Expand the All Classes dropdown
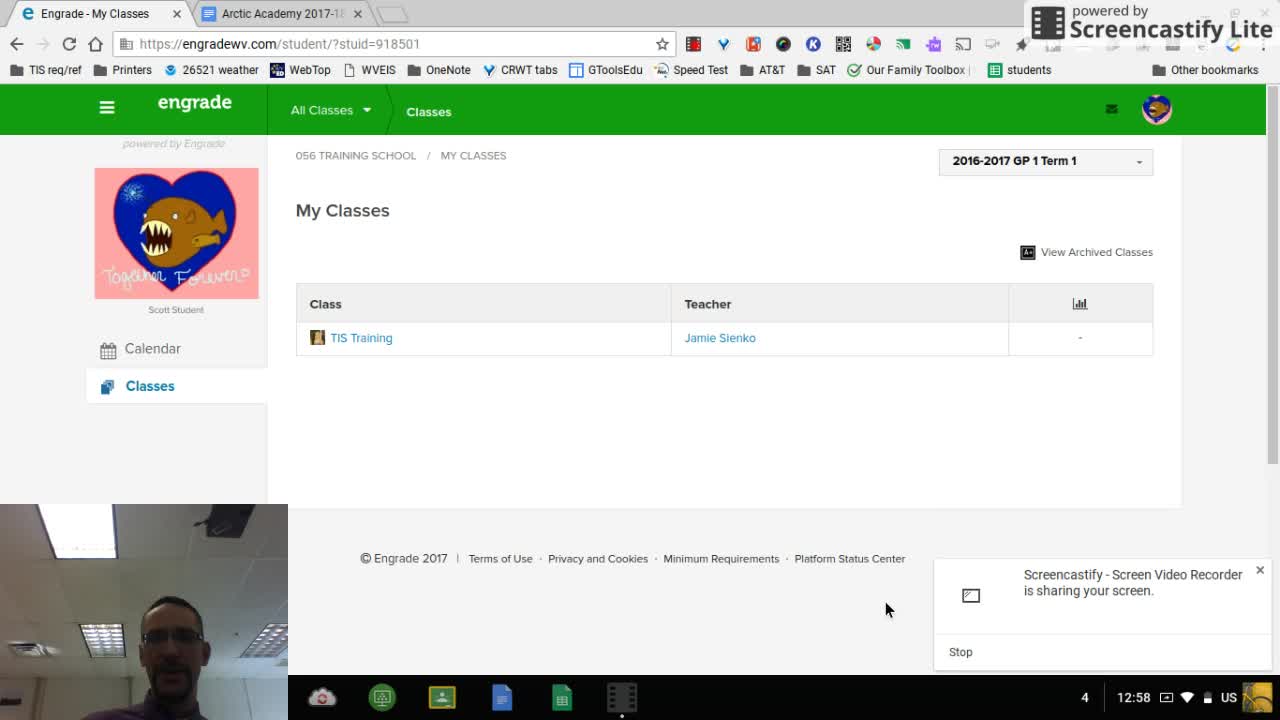This screenshot has width=1280, height=720. (331, 110)
